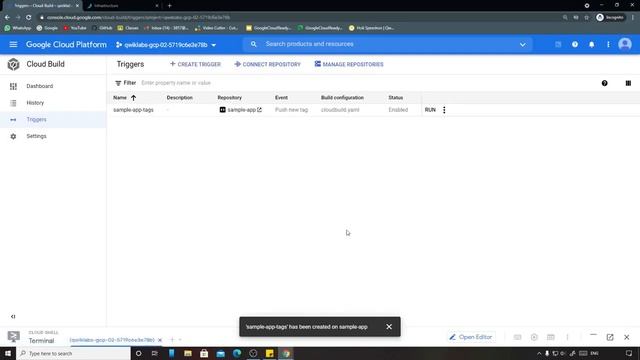
Task: Open the notifications bell
Action: (x=591, y=44)
